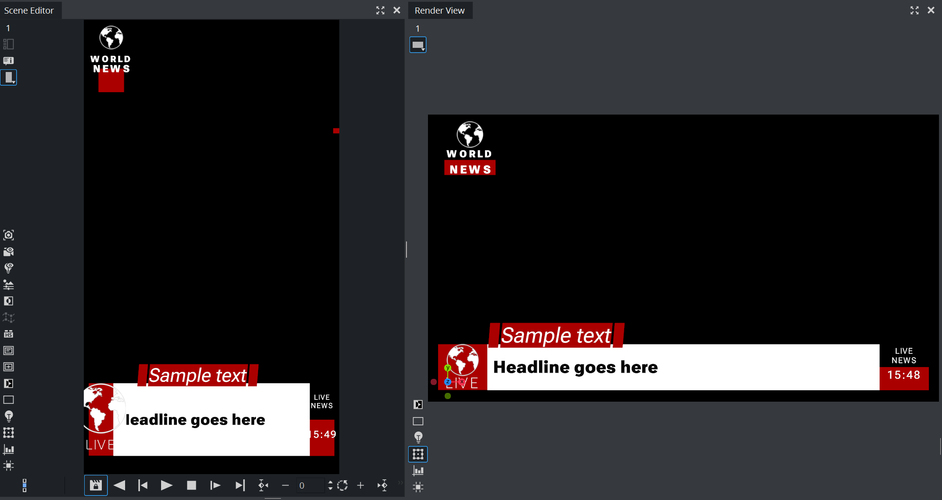The width and height of the screenshot is (942, 500).
Task: Switch to the Scene Editor tab
Action: (30, 10)
